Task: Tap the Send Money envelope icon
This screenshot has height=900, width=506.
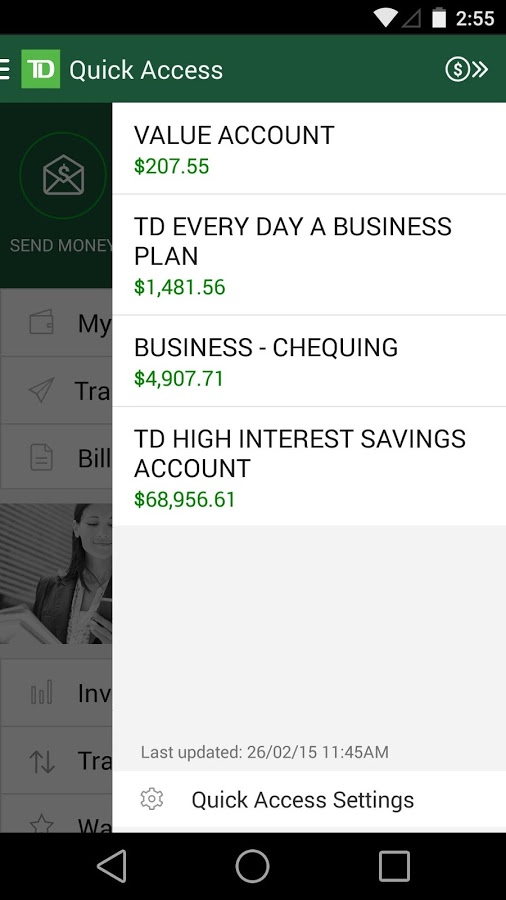Action: coord(63,175)
